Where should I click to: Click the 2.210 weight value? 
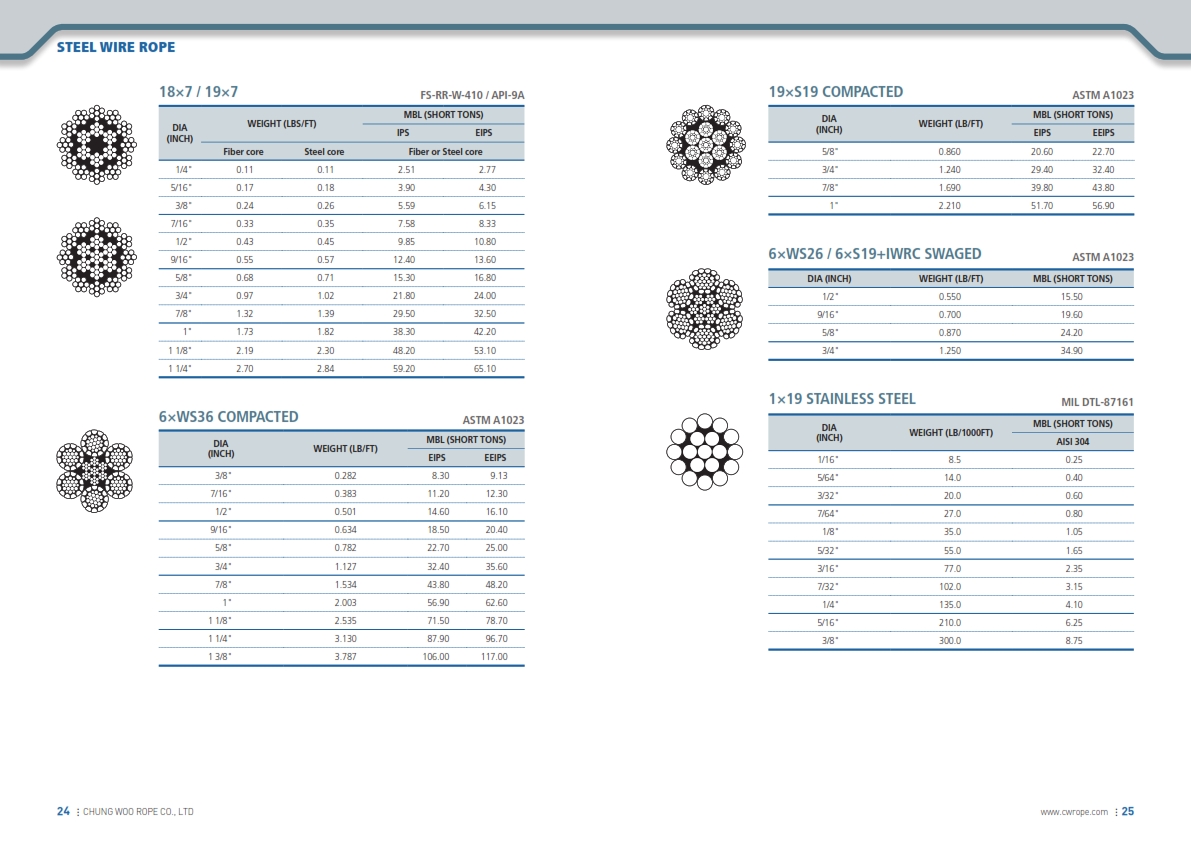949,206
